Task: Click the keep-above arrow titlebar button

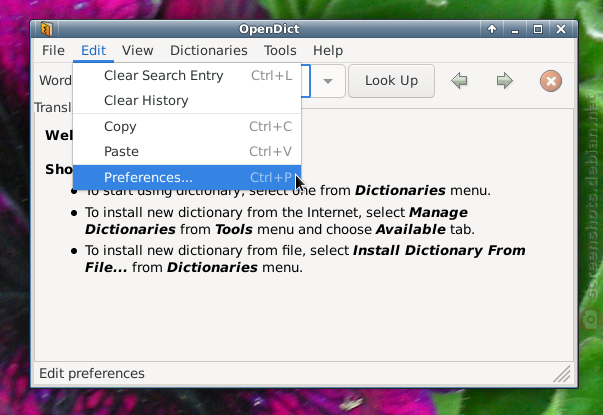Action: (x=491, y=29)
